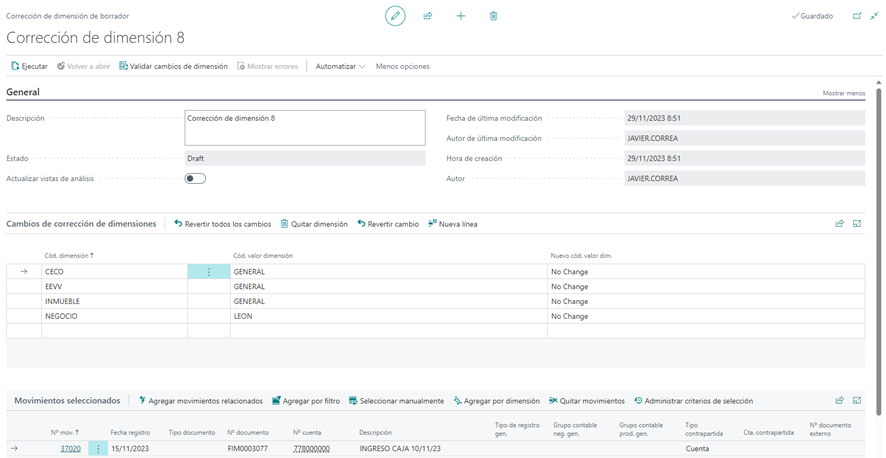This screenshot has height=458, width=886.
Task: Click the LEON dimension value cell
Action: [389, 316]
